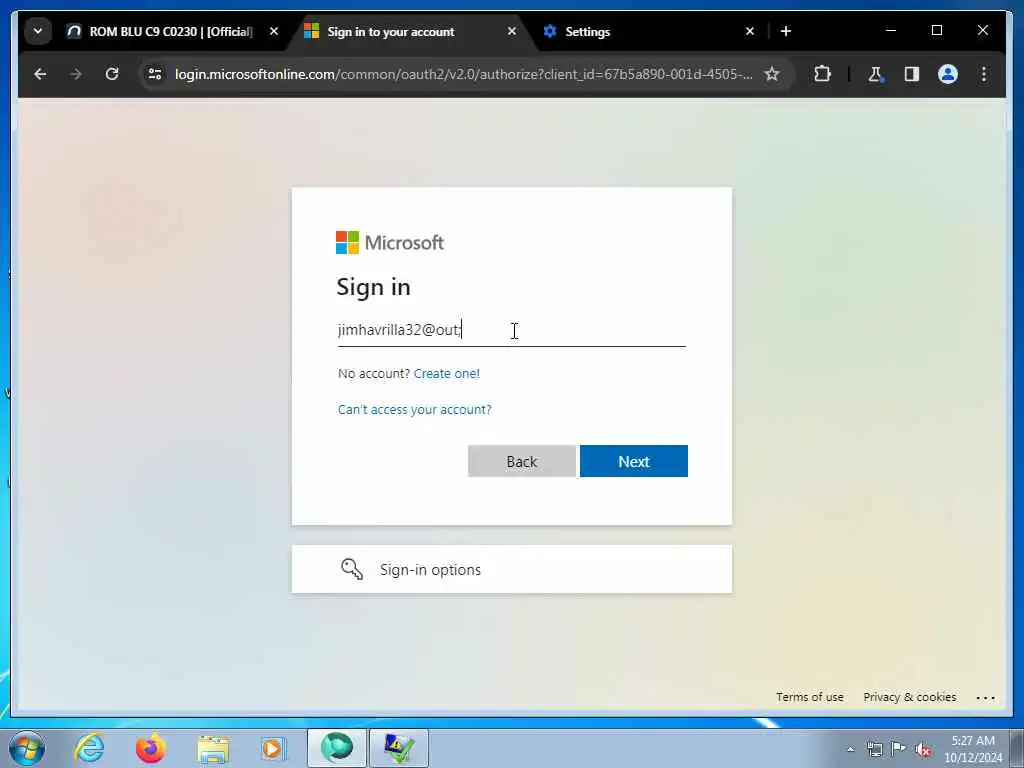1024x768 pixels.
Task: Open Can't access your account? link
Action: [415, 409]
